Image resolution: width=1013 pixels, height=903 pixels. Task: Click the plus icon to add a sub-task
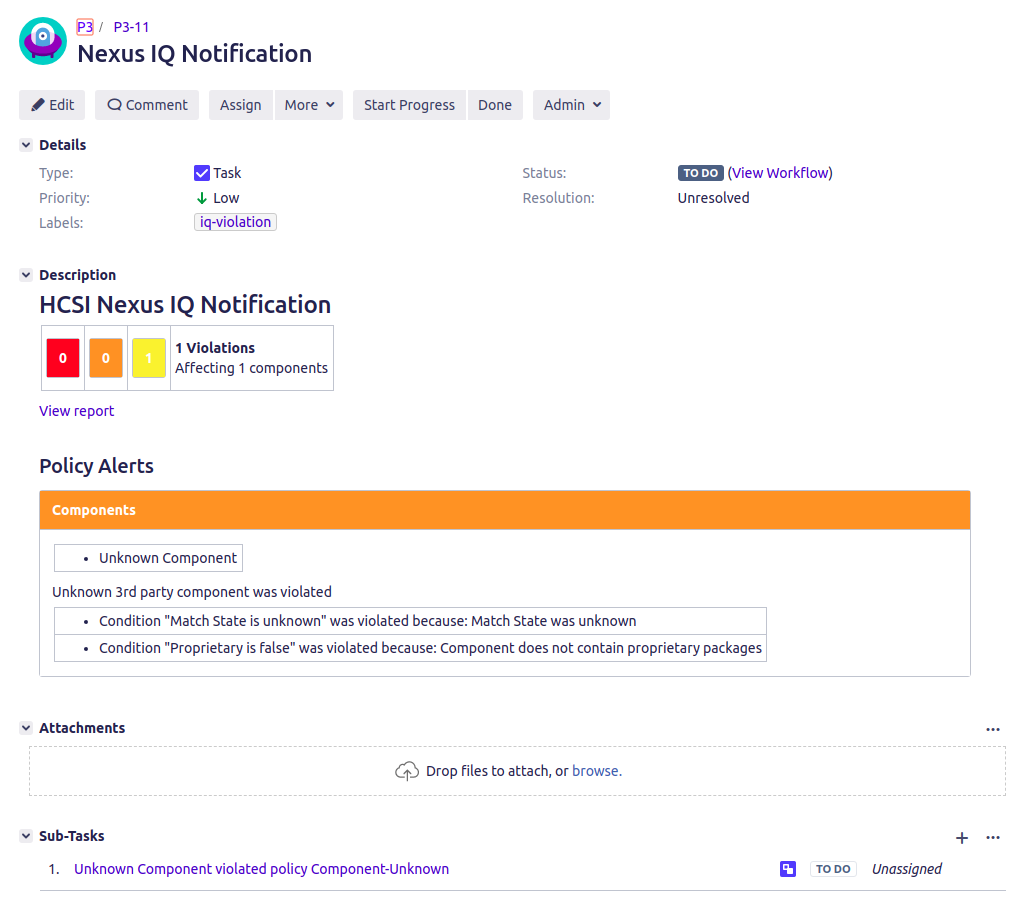(961, 838)
